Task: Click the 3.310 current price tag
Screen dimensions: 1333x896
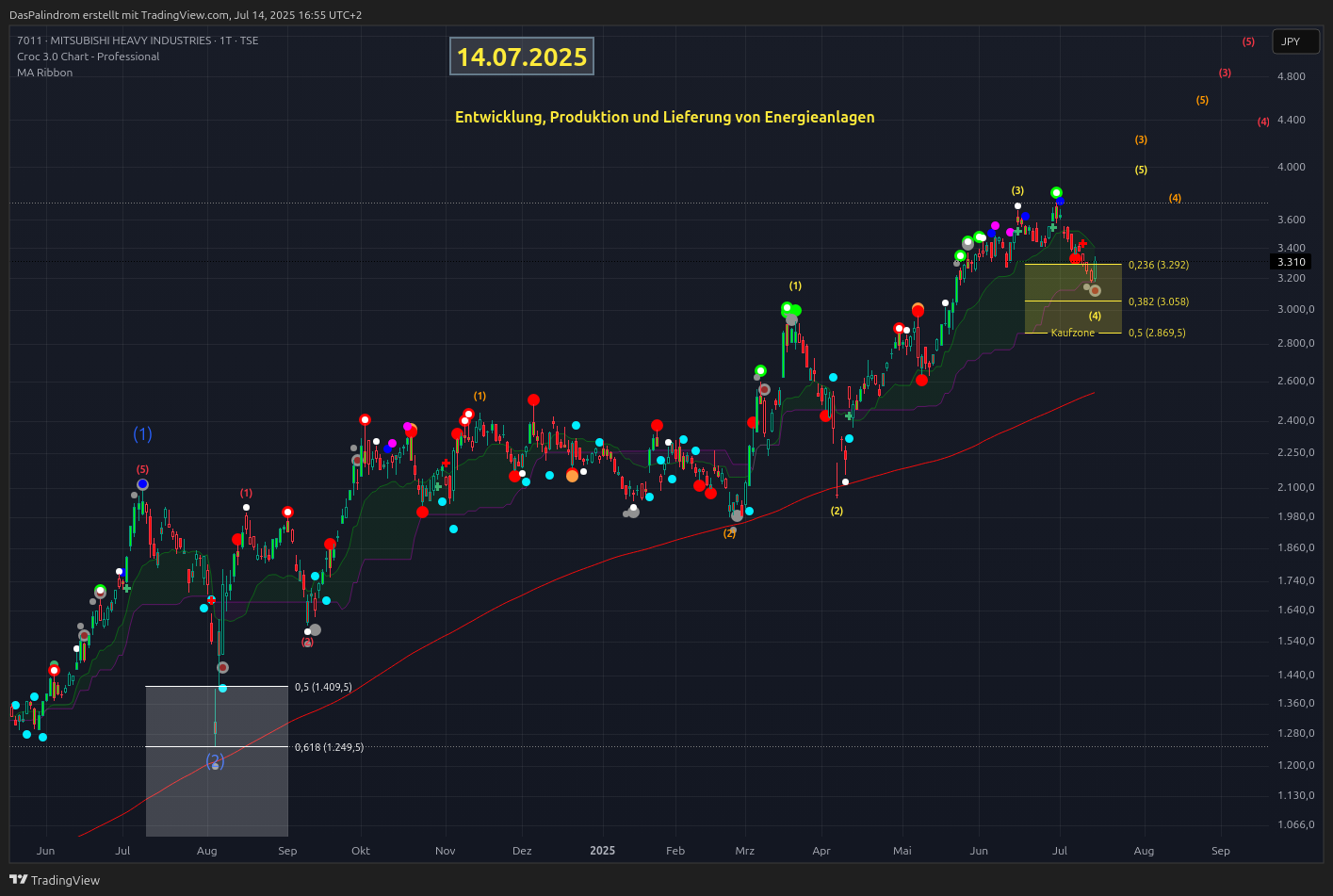Action: tap(1291, 262)
